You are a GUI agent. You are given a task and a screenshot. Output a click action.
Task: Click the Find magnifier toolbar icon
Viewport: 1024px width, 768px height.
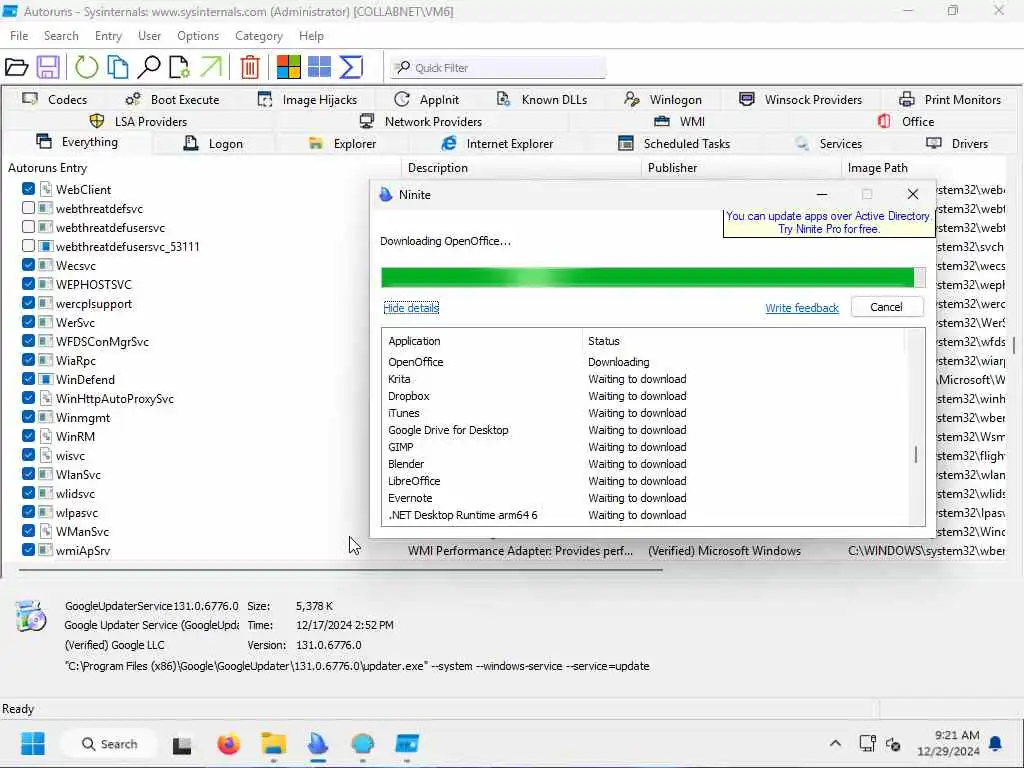click(149, 67)
